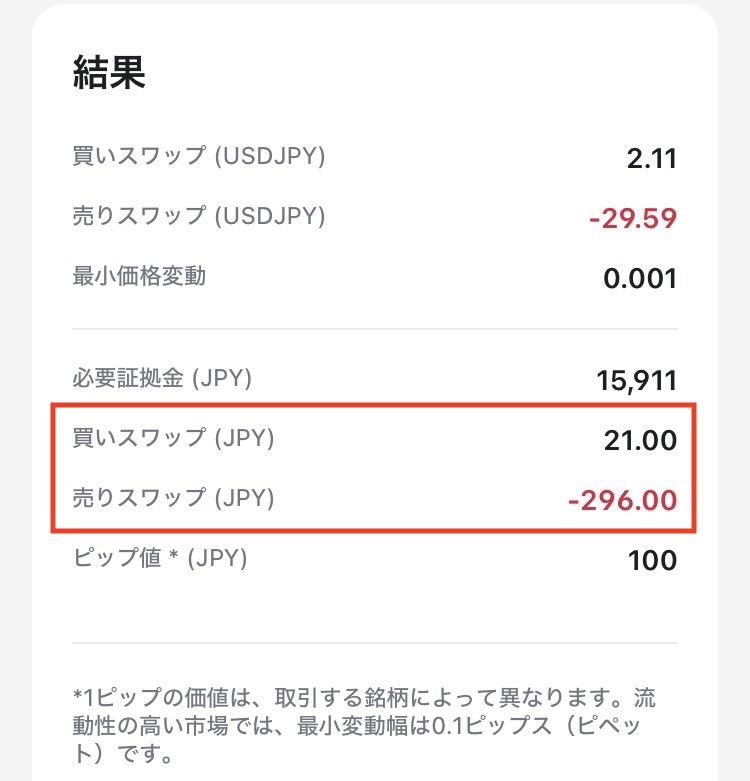Click the 15,911 required margin value
This screenshot has width=750, height=781.
[636, 381]
